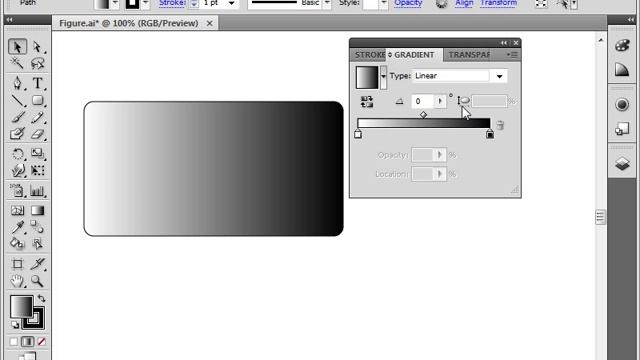The width and height of the screenshot is (640, 360).
Task: Choose the Blob Brush tool
Action: point(17,134)
